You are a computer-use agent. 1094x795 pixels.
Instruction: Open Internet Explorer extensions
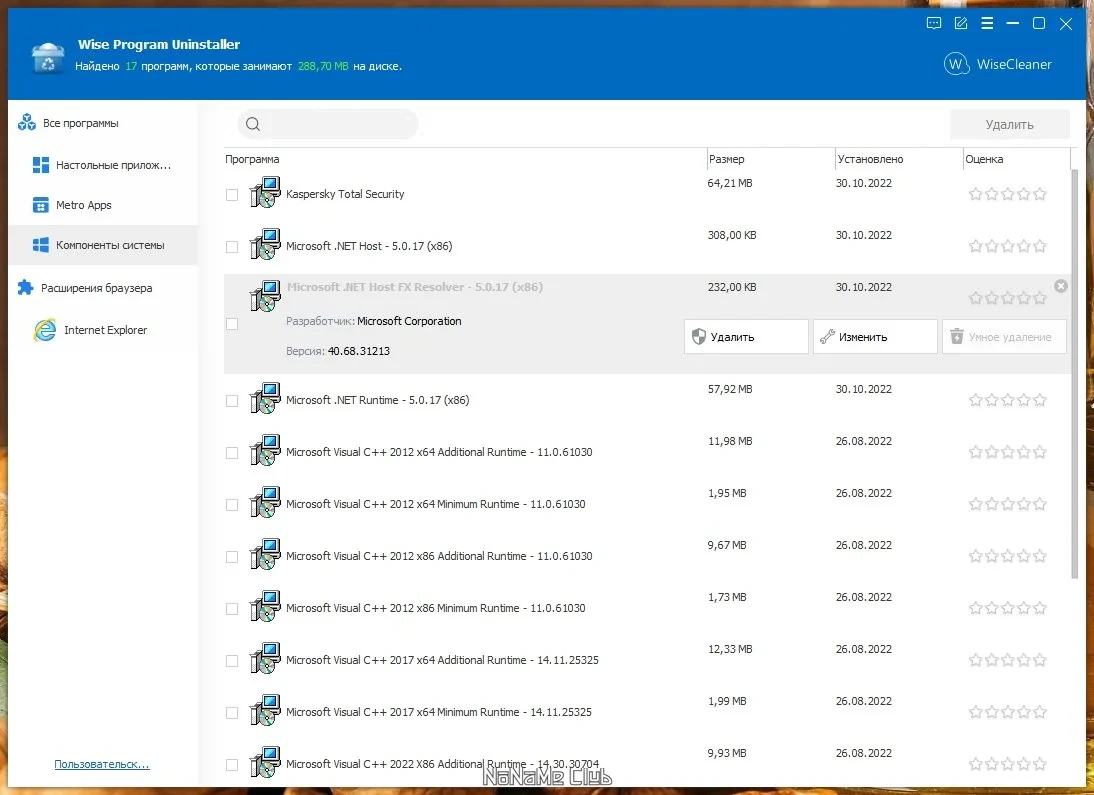[103, 330]
